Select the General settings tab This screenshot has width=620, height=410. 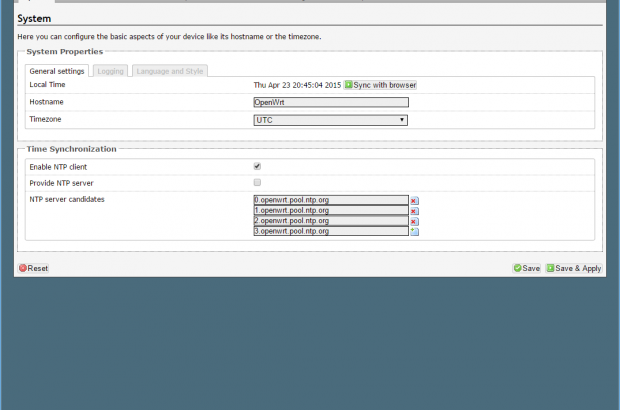(x=57, y=71)
